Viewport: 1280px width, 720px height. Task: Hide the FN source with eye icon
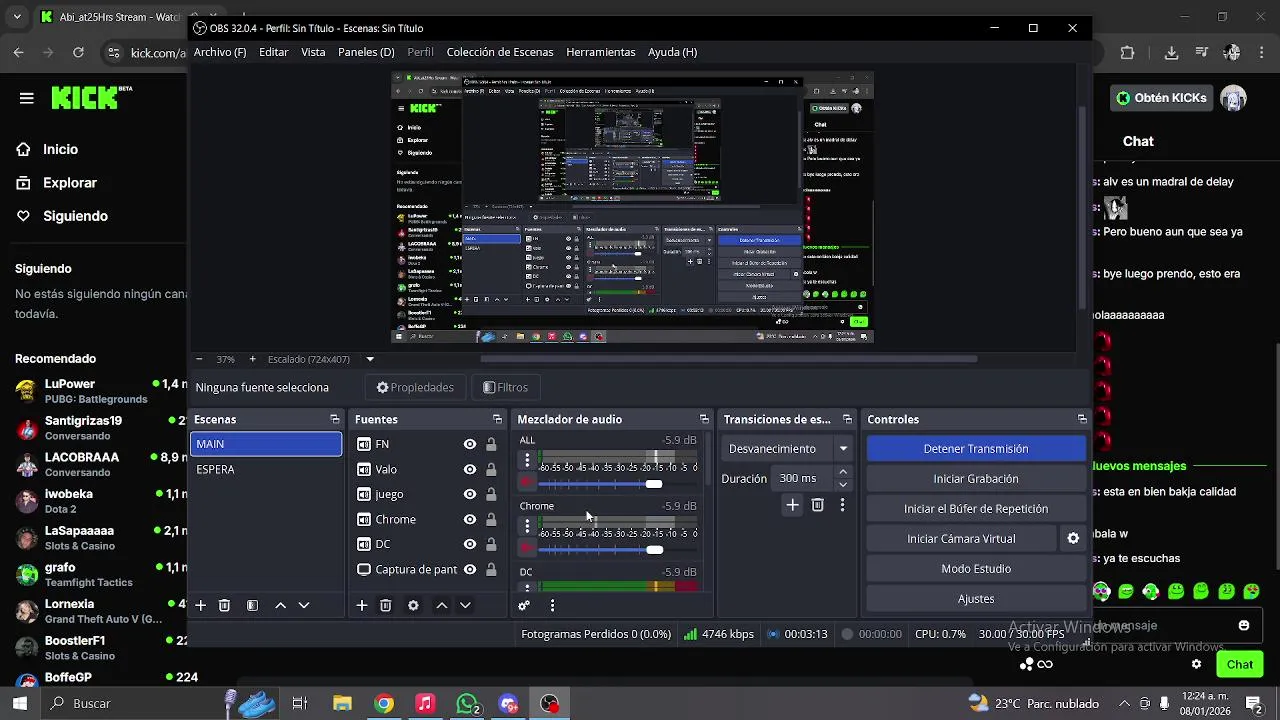[x=470, y=444]
